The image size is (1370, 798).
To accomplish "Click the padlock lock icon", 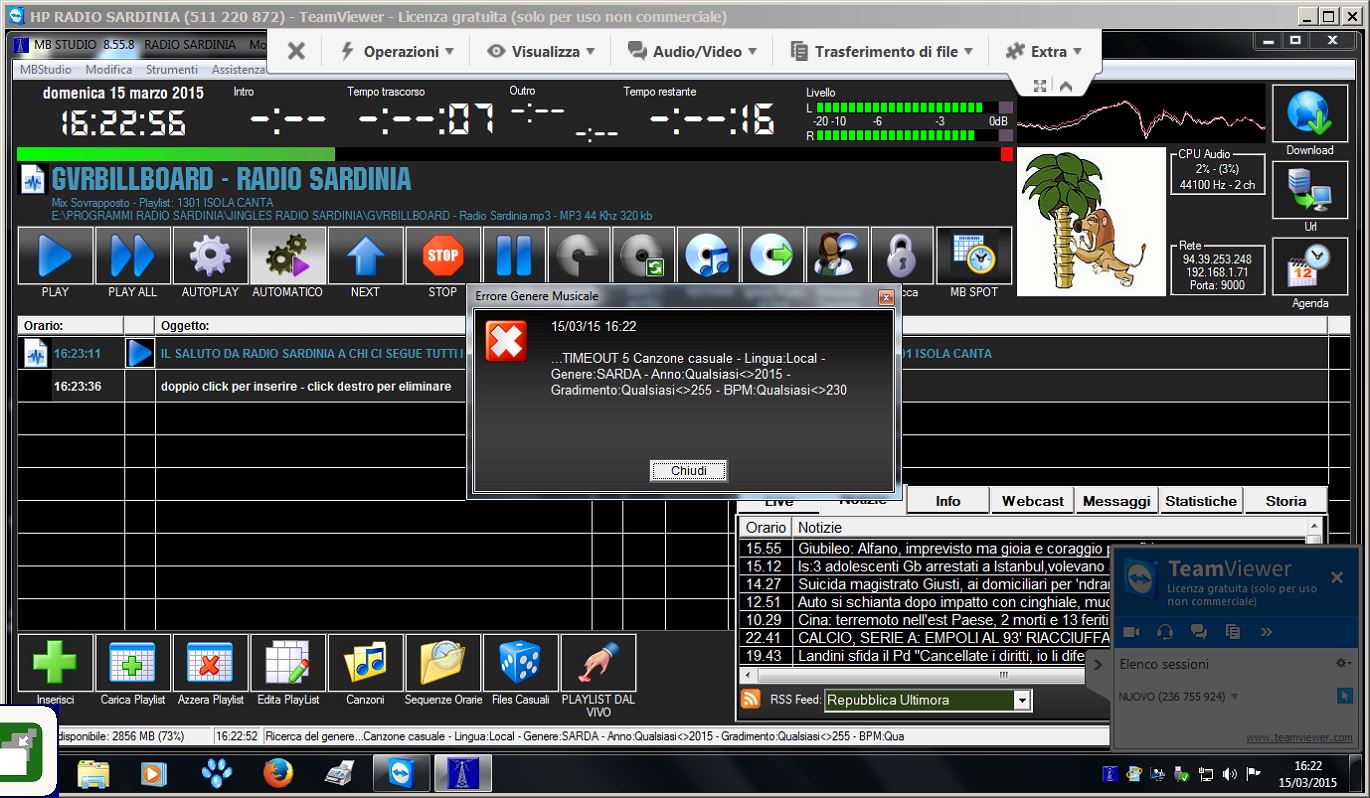I will (902, 256).
